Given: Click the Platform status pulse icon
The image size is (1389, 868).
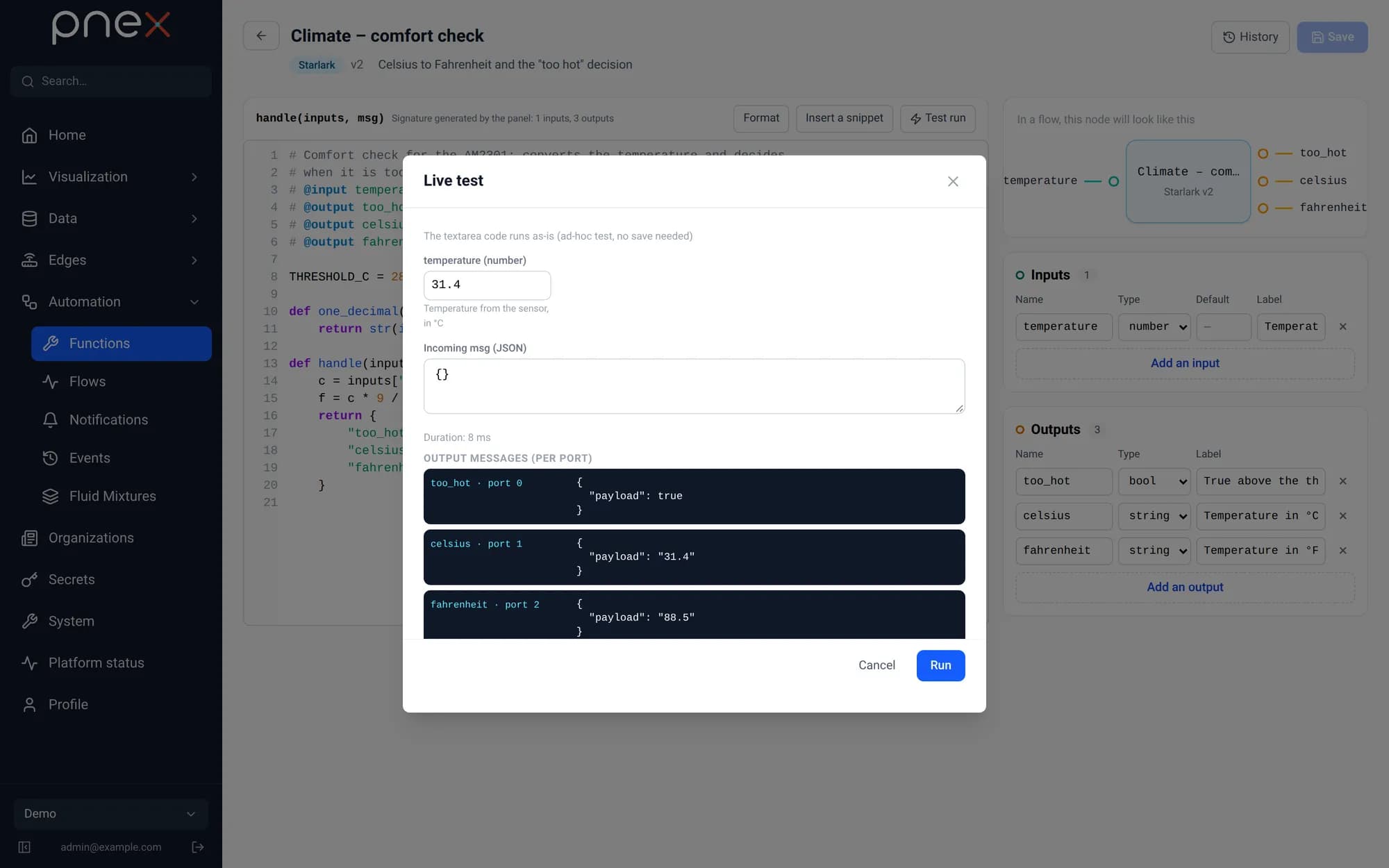Looking at the screenshot, I should (29, 663).
